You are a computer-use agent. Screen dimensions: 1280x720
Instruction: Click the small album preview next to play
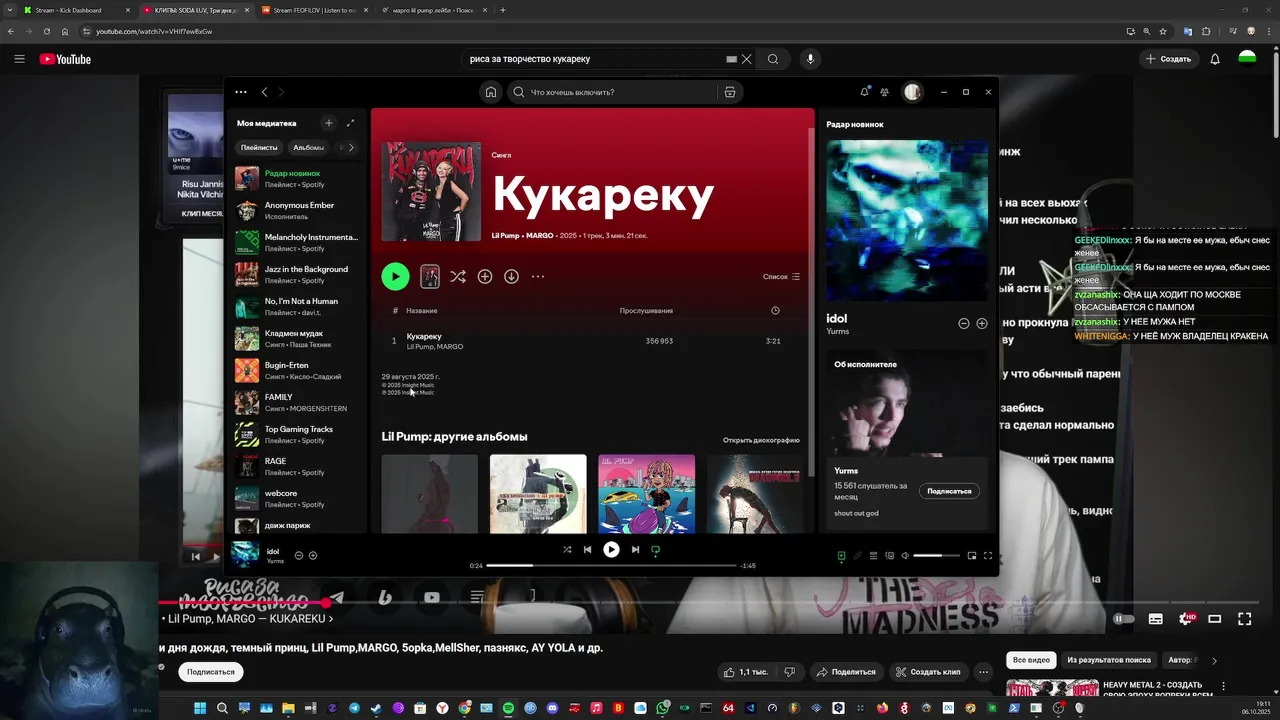pyautogui.click(x=430, y=276)
